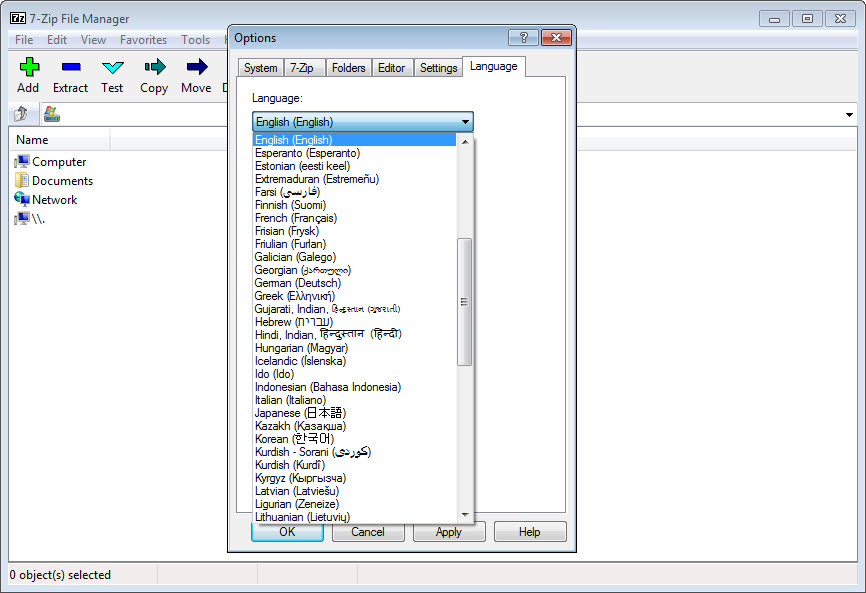
Task: Select Extremaduran (Estremeñu)
Action: pyautogui.click(x=355, y=179)
